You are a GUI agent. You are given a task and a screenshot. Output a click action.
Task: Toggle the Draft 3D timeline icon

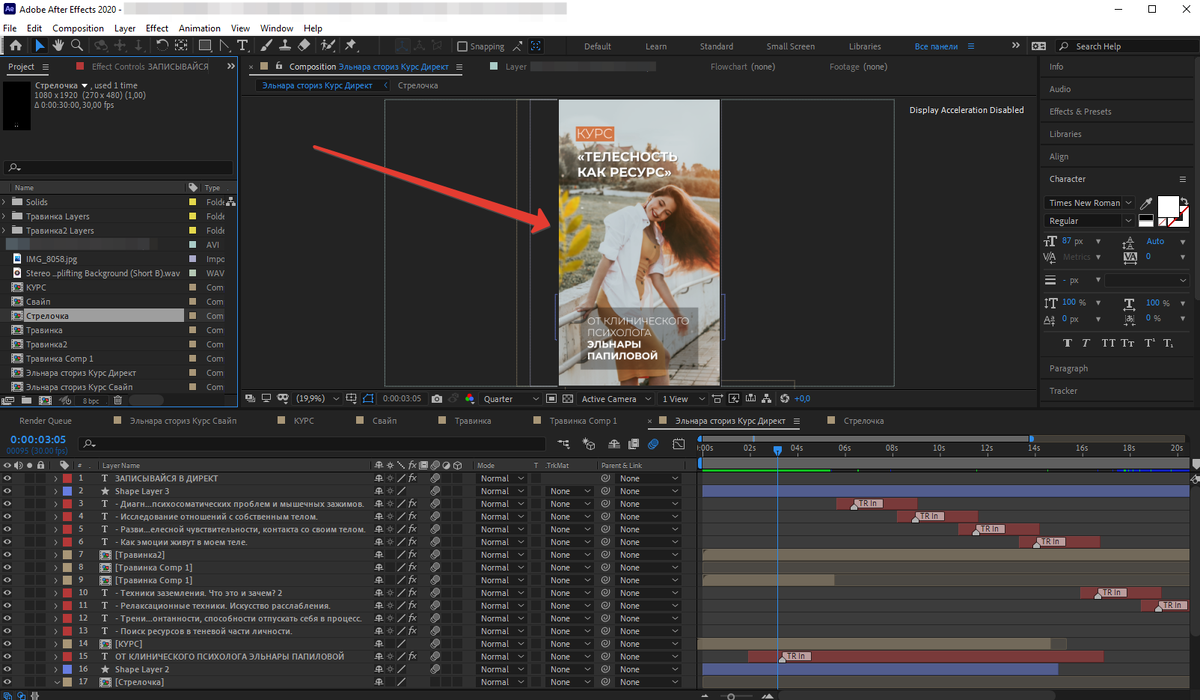tap(588, 443)
